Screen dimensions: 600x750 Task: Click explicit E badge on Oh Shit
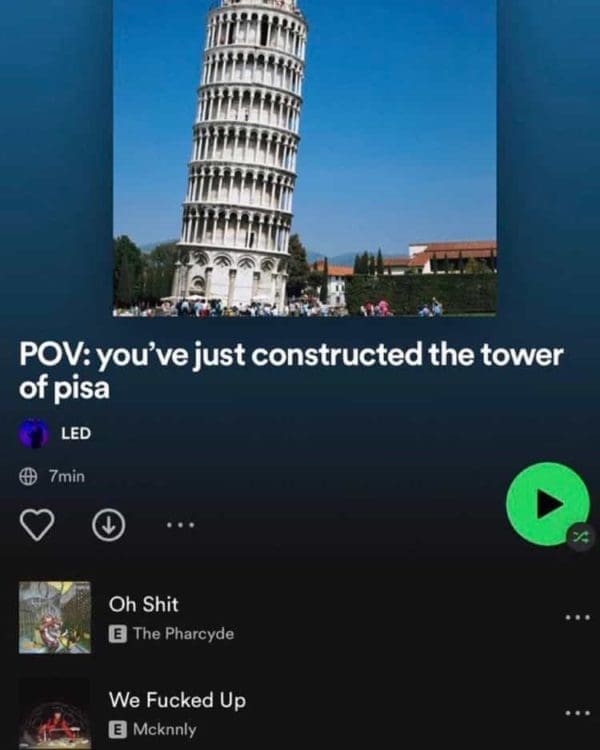(x=118, y=634)
